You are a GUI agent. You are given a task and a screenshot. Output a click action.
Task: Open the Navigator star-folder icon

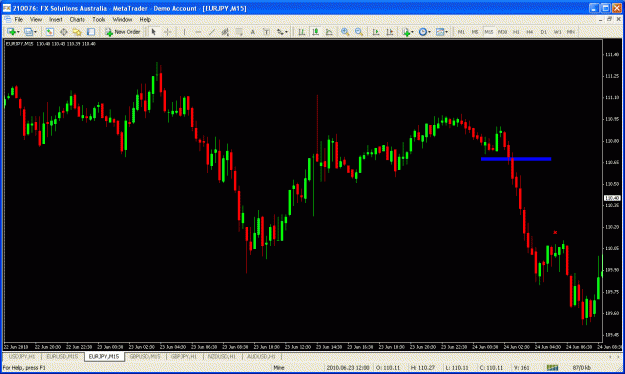pos(77,32)
